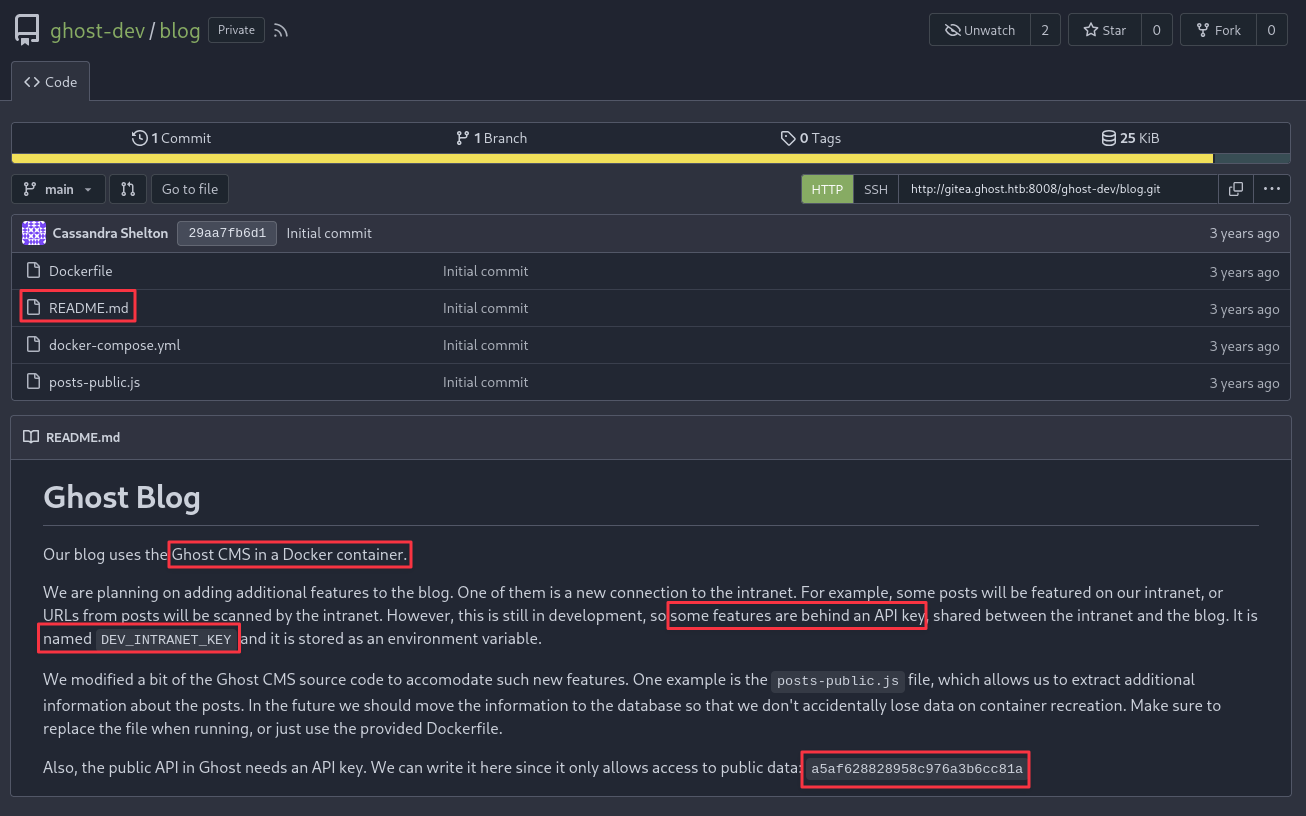Click the README.md header title
The height and width of the screenshot is (816, 1306).
[83, 437]
